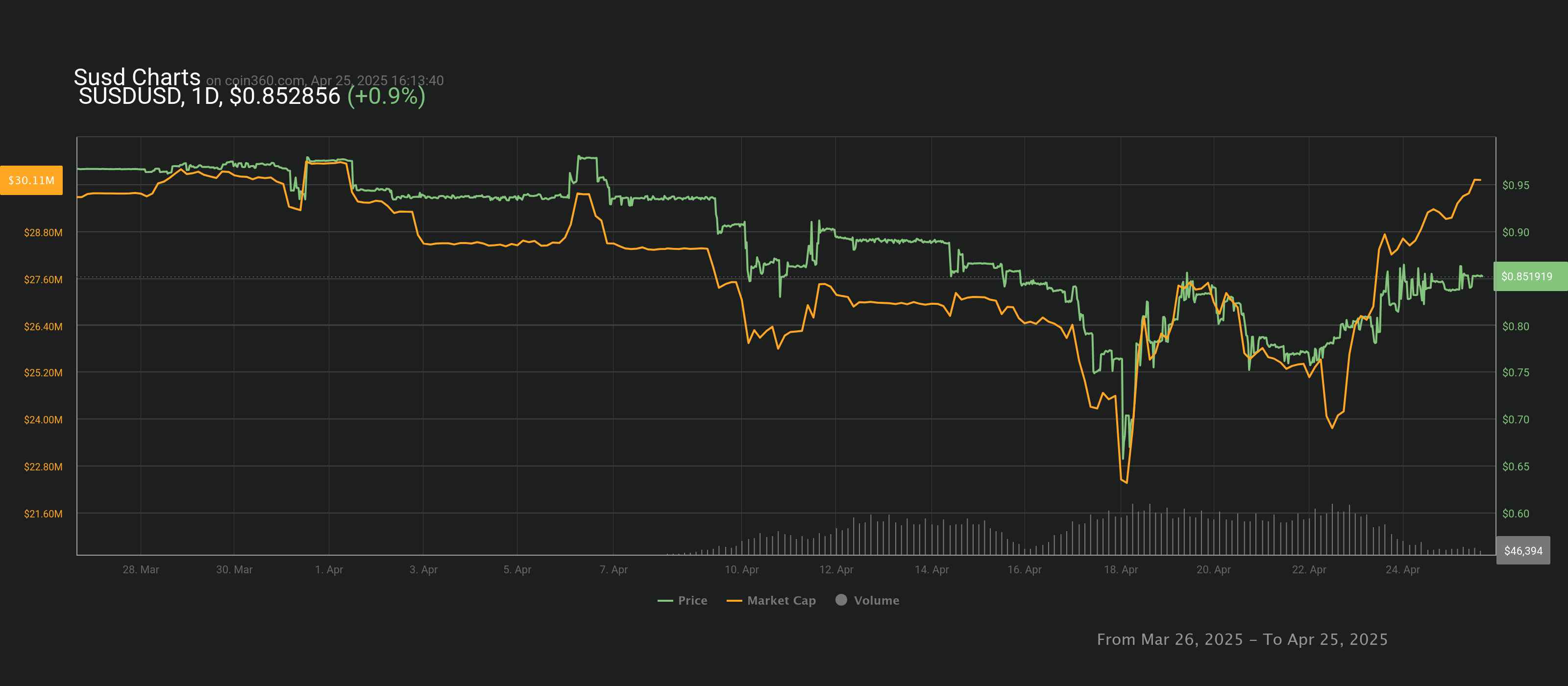Click the green Price legend line icon
This screenshot has height=686, width=1568.
[x=665, y=601]
